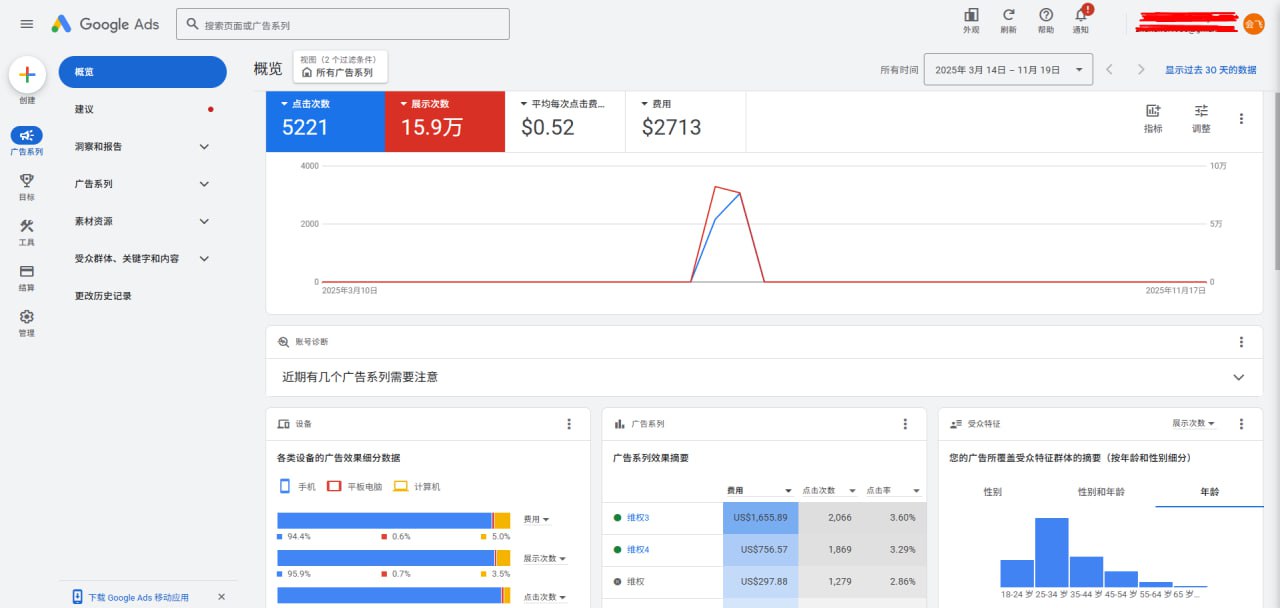Open the 帮助 help icon
Viewport: 1280px width, 608px height.
tap(1044, 17)
